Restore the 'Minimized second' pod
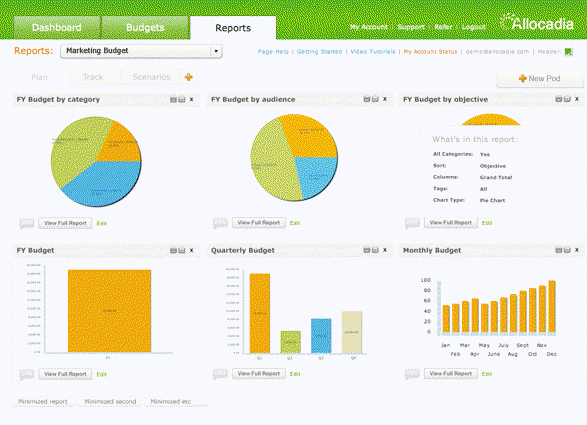Viewport: 587px width, 425px height. [110, 401]
